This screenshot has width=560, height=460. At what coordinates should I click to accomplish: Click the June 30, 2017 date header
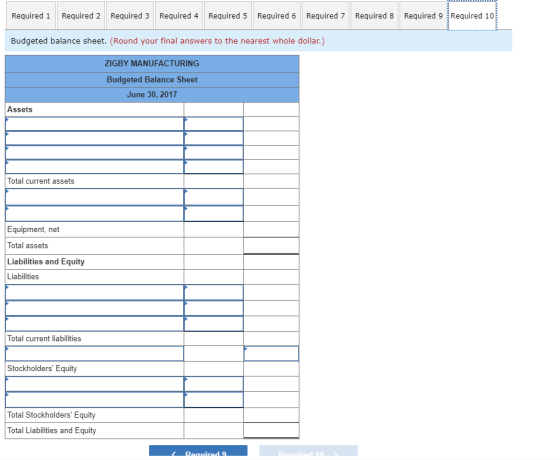tap(152, 95)
